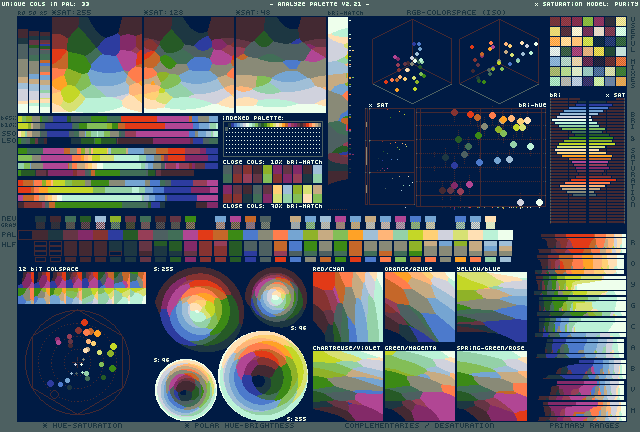Click the 'Primary Ranges' footer label
Image resolution: width=640 pixels, height=432 pixels.
[584, 425]
